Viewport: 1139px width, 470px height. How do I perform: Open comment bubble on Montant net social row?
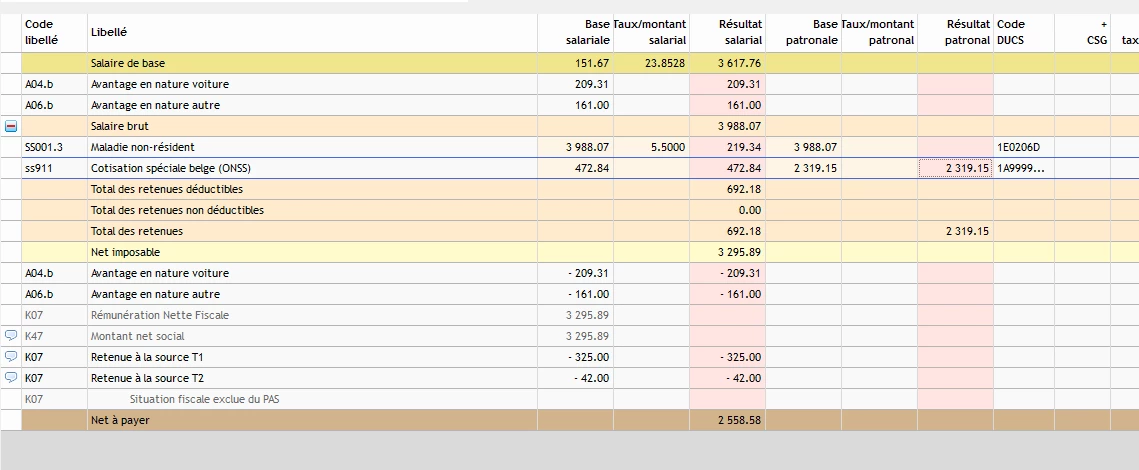tap(11, 336)
